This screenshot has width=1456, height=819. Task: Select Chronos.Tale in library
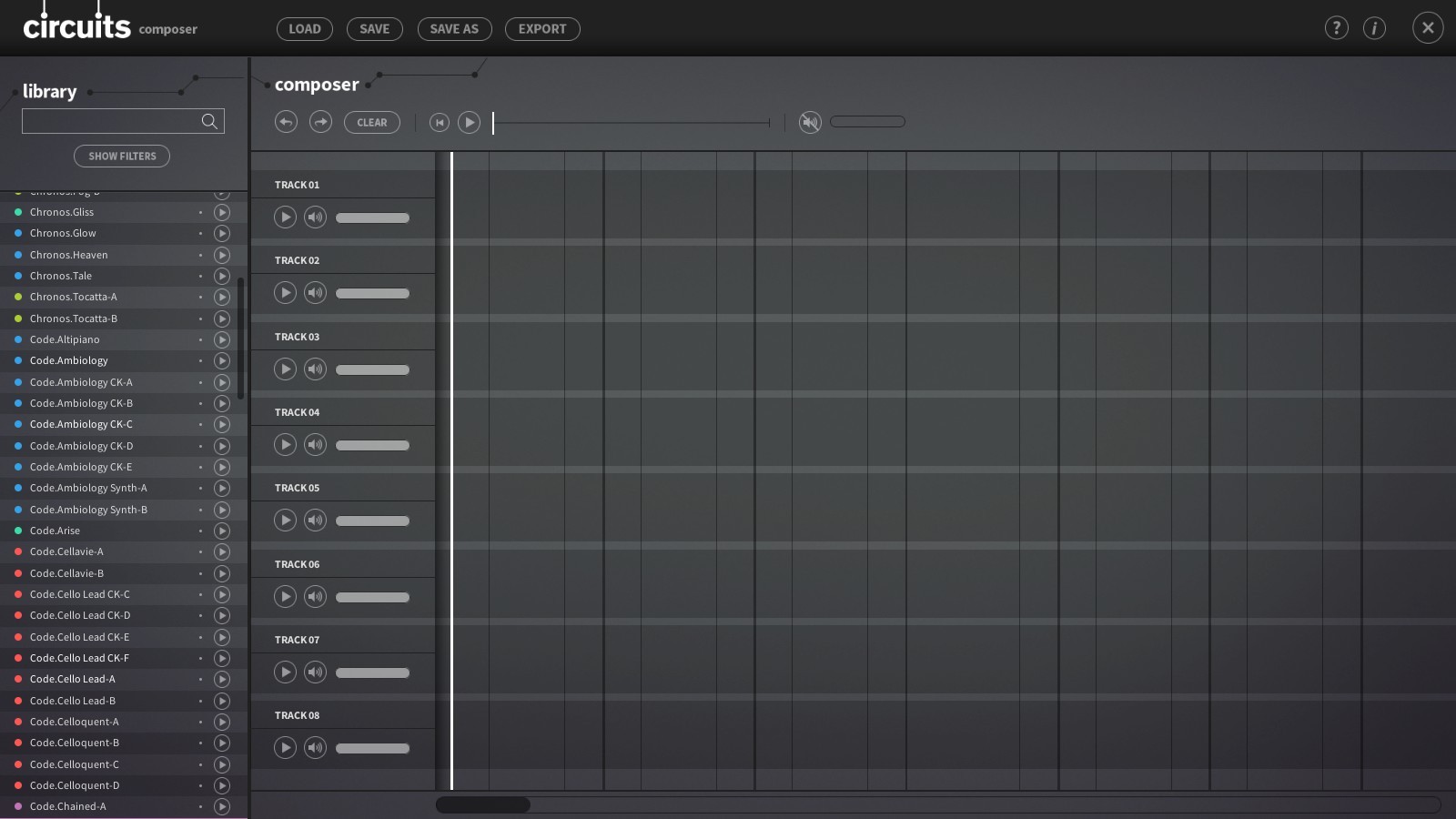coord(61,276)
